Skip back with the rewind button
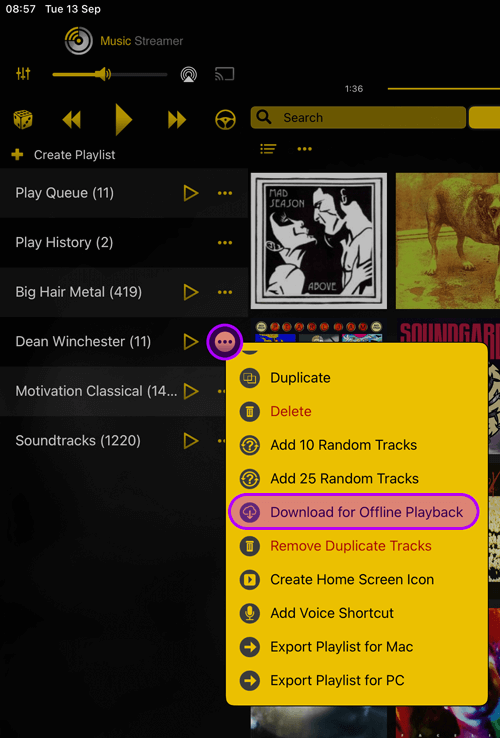The height and width of the screenshot is (738, 500). tap(72, 120)
